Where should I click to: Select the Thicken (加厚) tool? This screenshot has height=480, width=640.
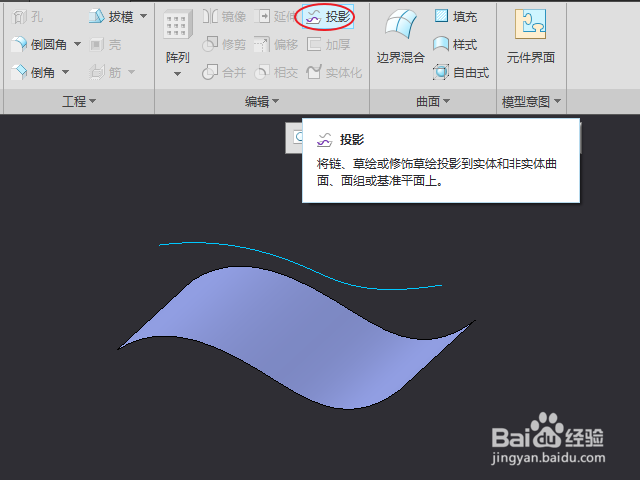(x=329, y=44)
